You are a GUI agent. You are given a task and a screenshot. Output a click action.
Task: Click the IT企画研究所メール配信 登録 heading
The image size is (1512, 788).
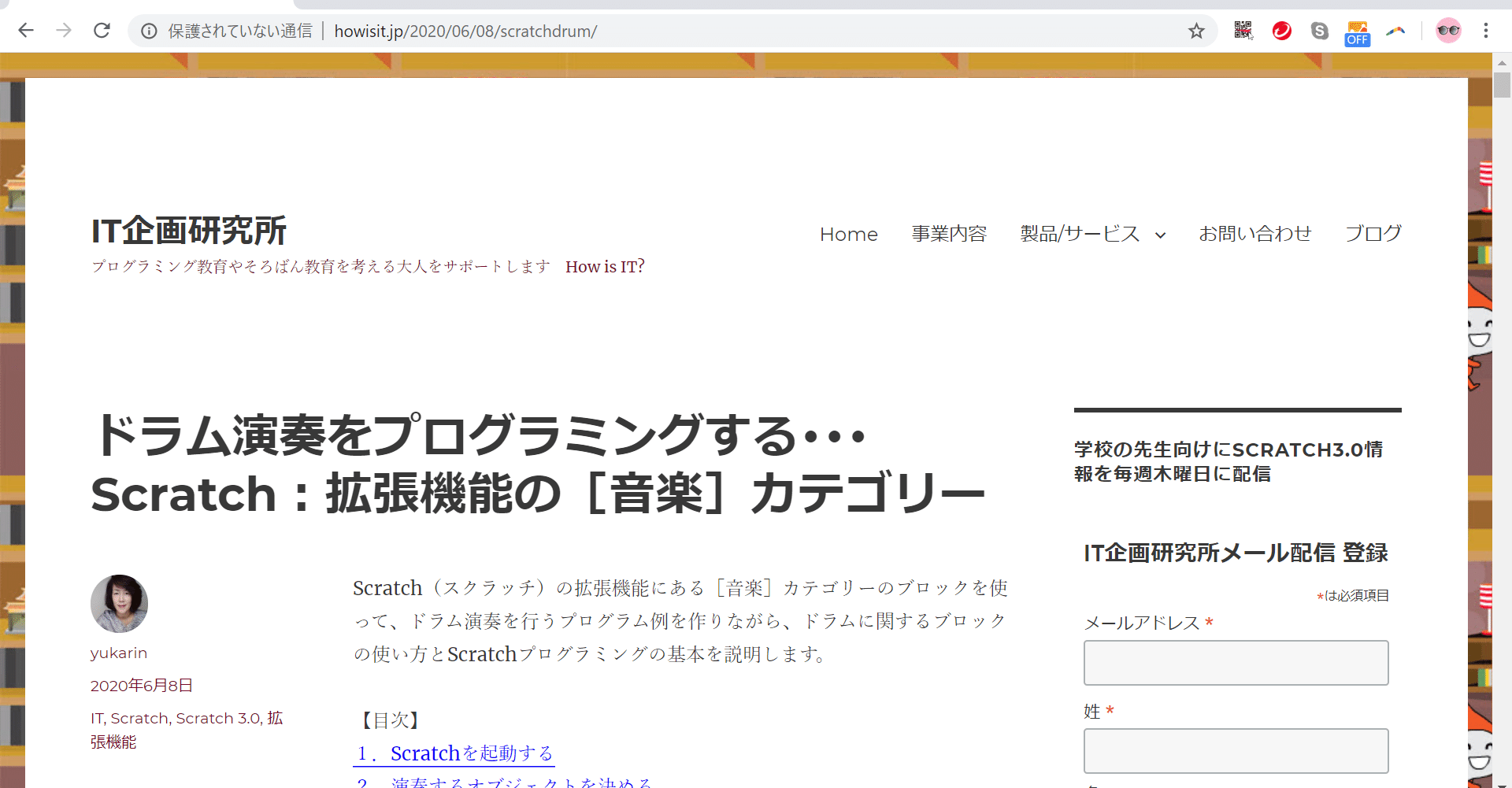click(1236, 553)
